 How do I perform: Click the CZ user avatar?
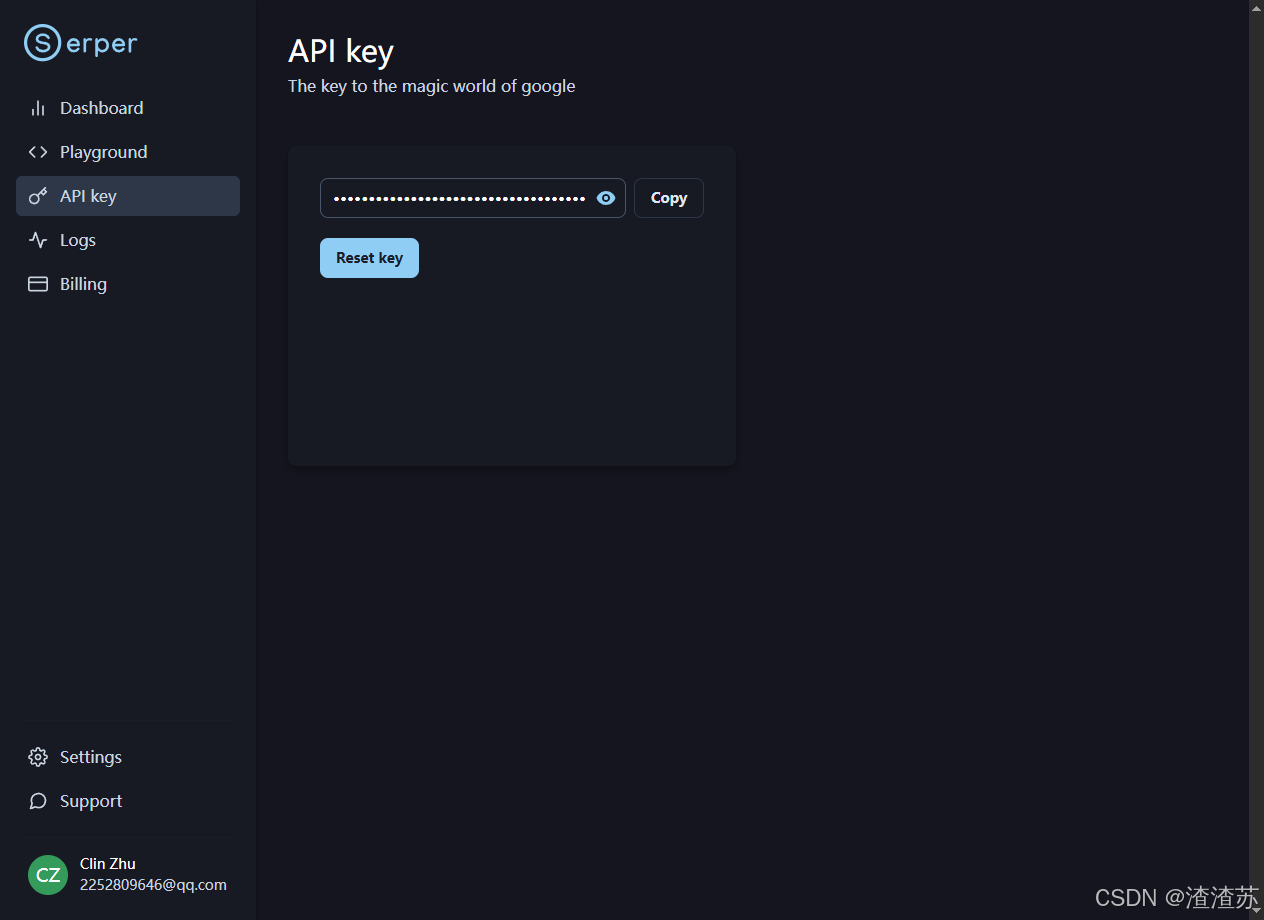(48, 875)
